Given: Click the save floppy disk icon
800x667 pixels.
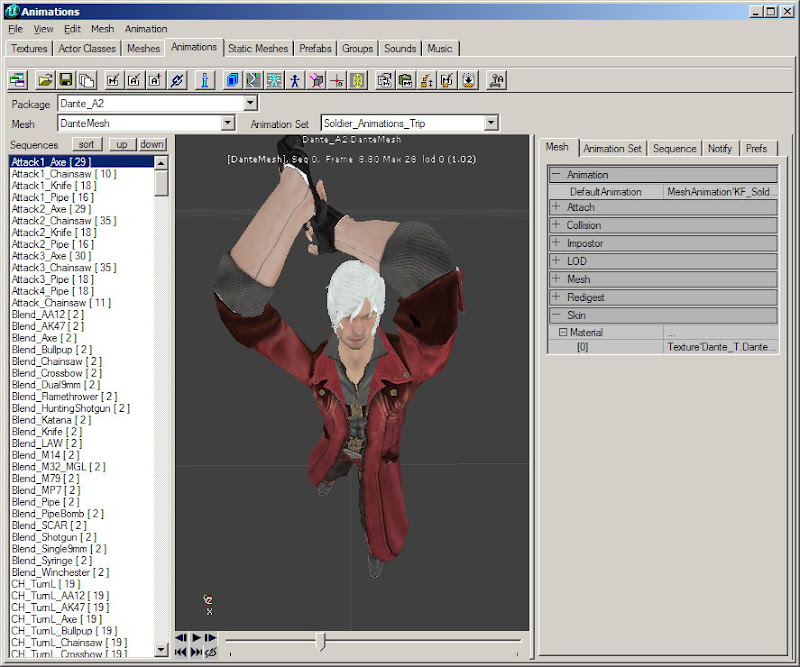Looking at the screenshot, I should [66, 80].
